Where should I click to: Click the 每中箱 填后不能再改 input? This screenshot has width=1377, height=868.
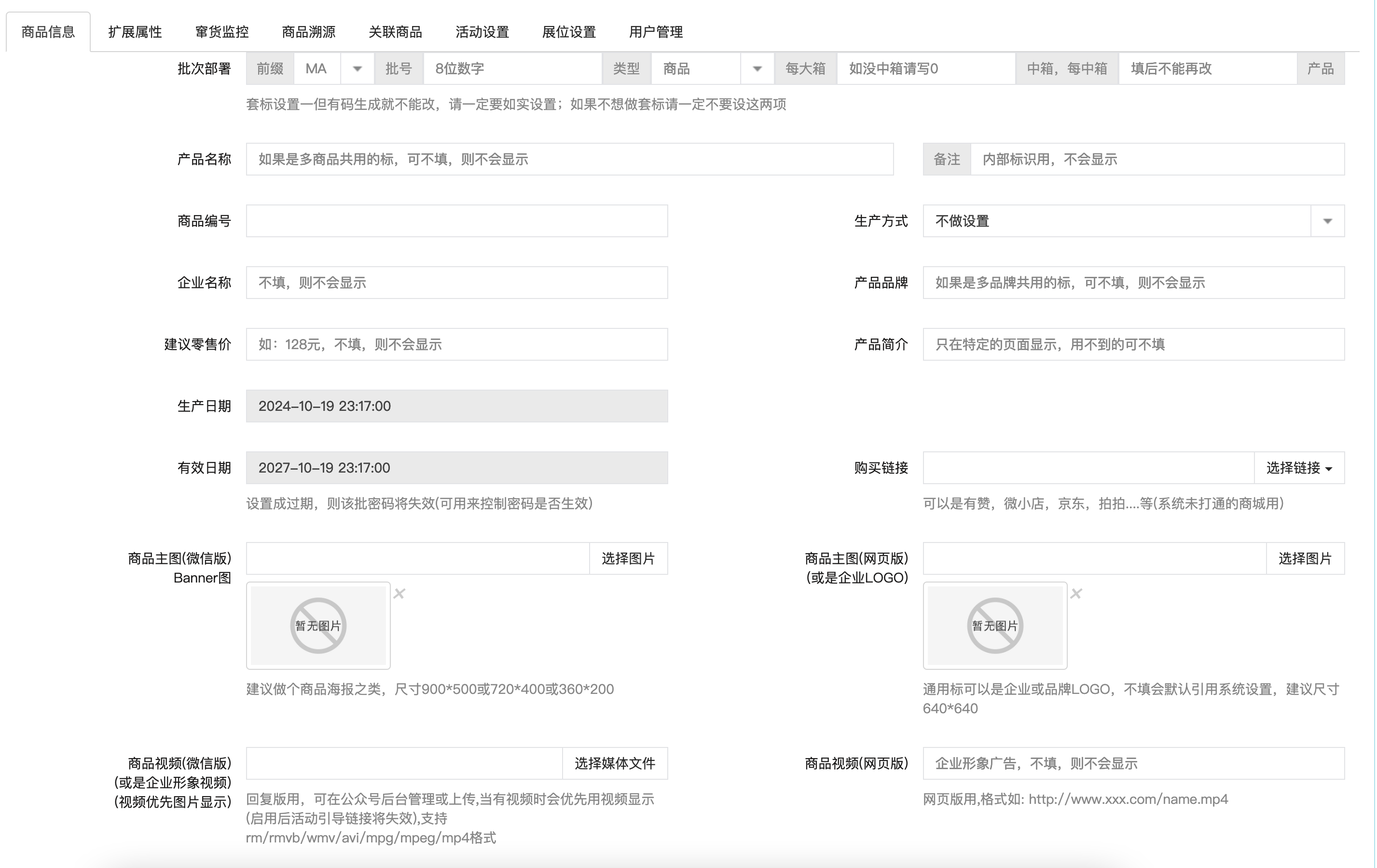coord(1207,68)
